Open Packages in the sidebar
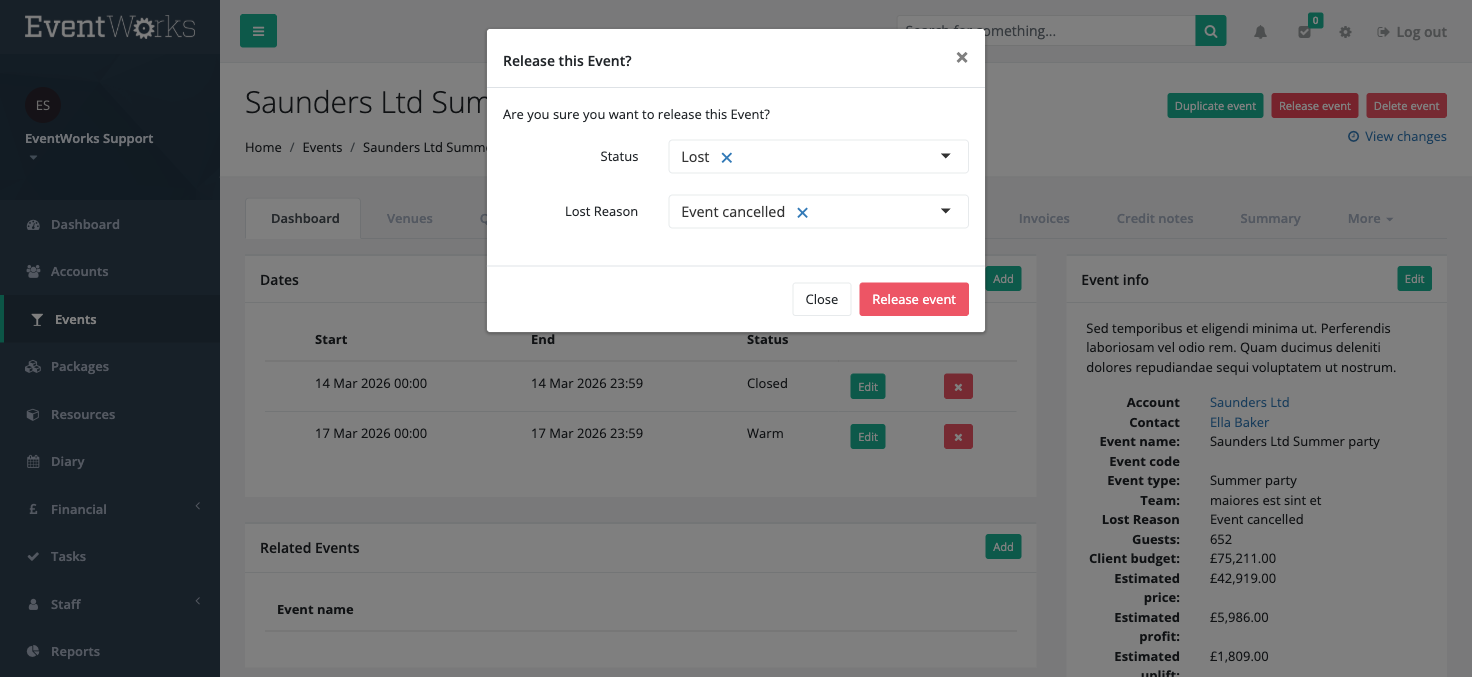The width and height of the screenshot is (1472, 677). [x=110, y=366]
